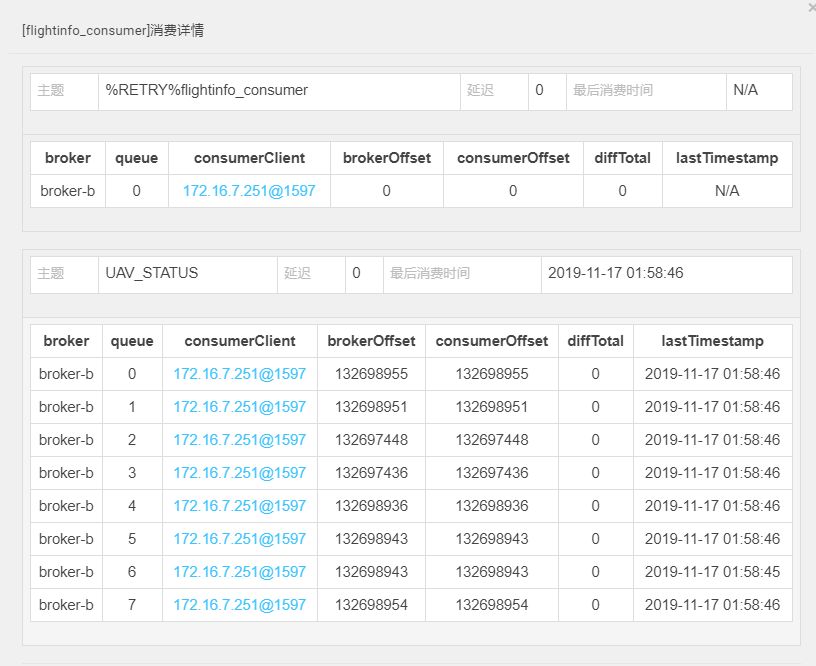Click the broker-b cell in RETRY table

click(68, 191)
